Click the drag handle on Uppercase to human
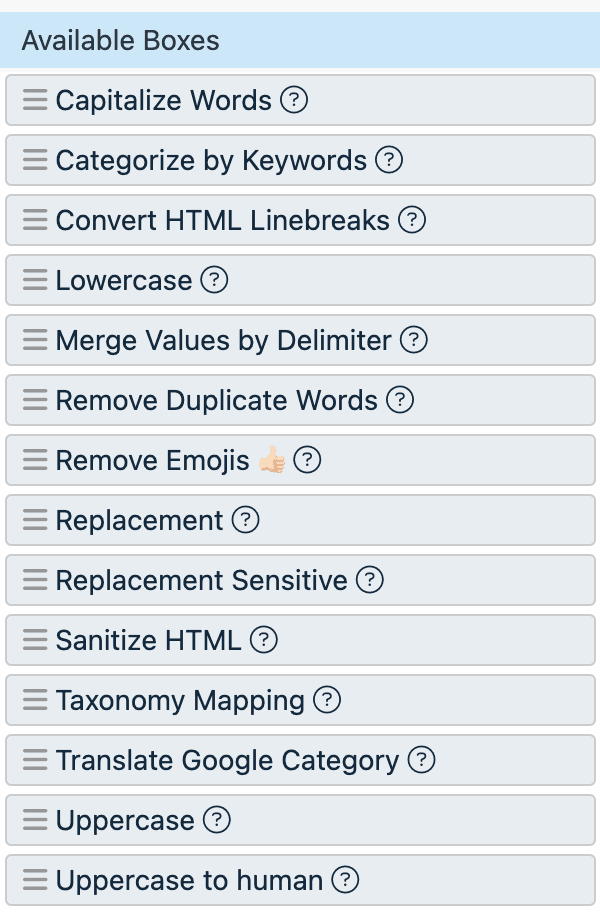This screenshot has width=600, height=912. (35, 880)
